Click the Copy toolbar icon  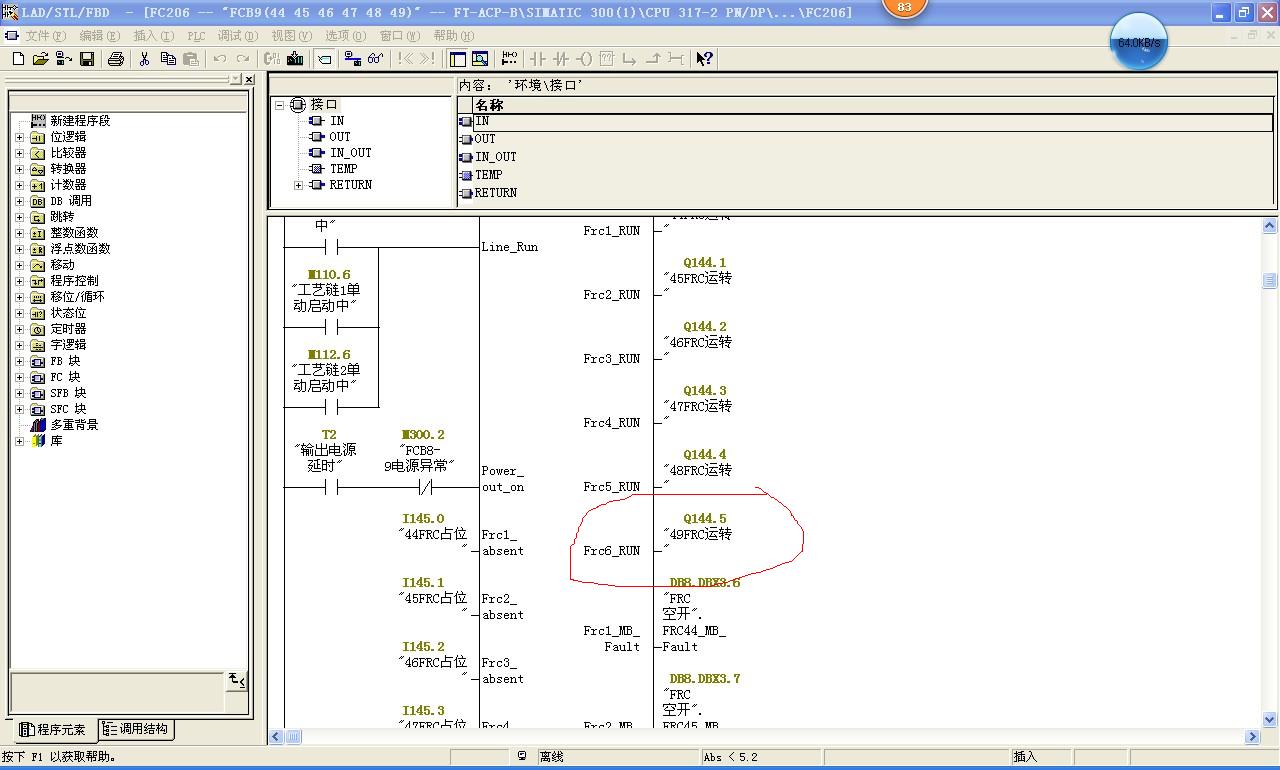click(168, 59)
